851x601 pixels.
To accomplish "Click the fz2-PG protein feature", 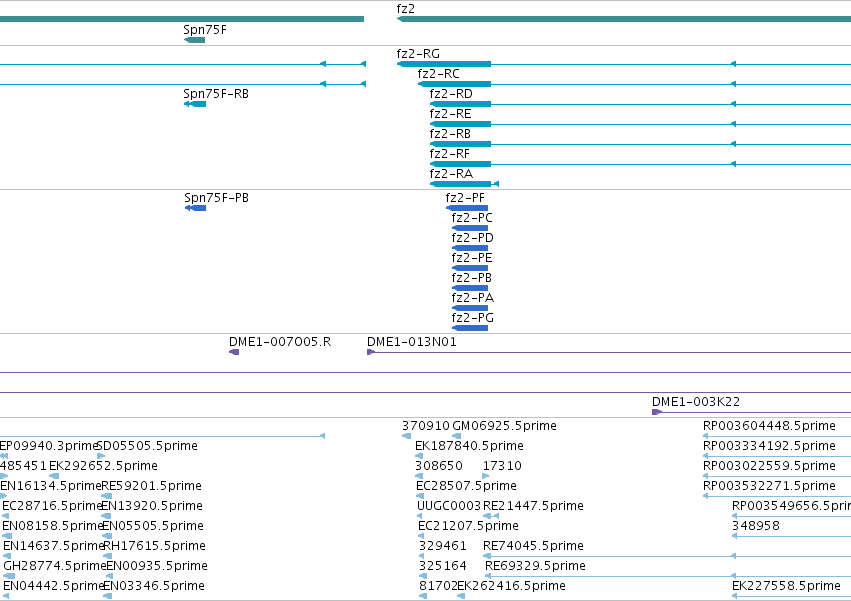I will [x=470, y=328].
